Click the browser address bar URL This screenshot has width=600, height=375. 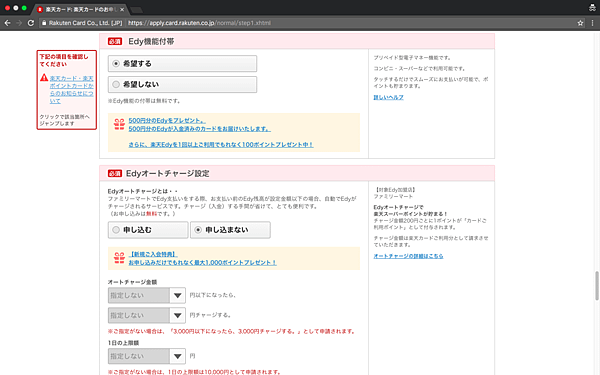(199, 23)
